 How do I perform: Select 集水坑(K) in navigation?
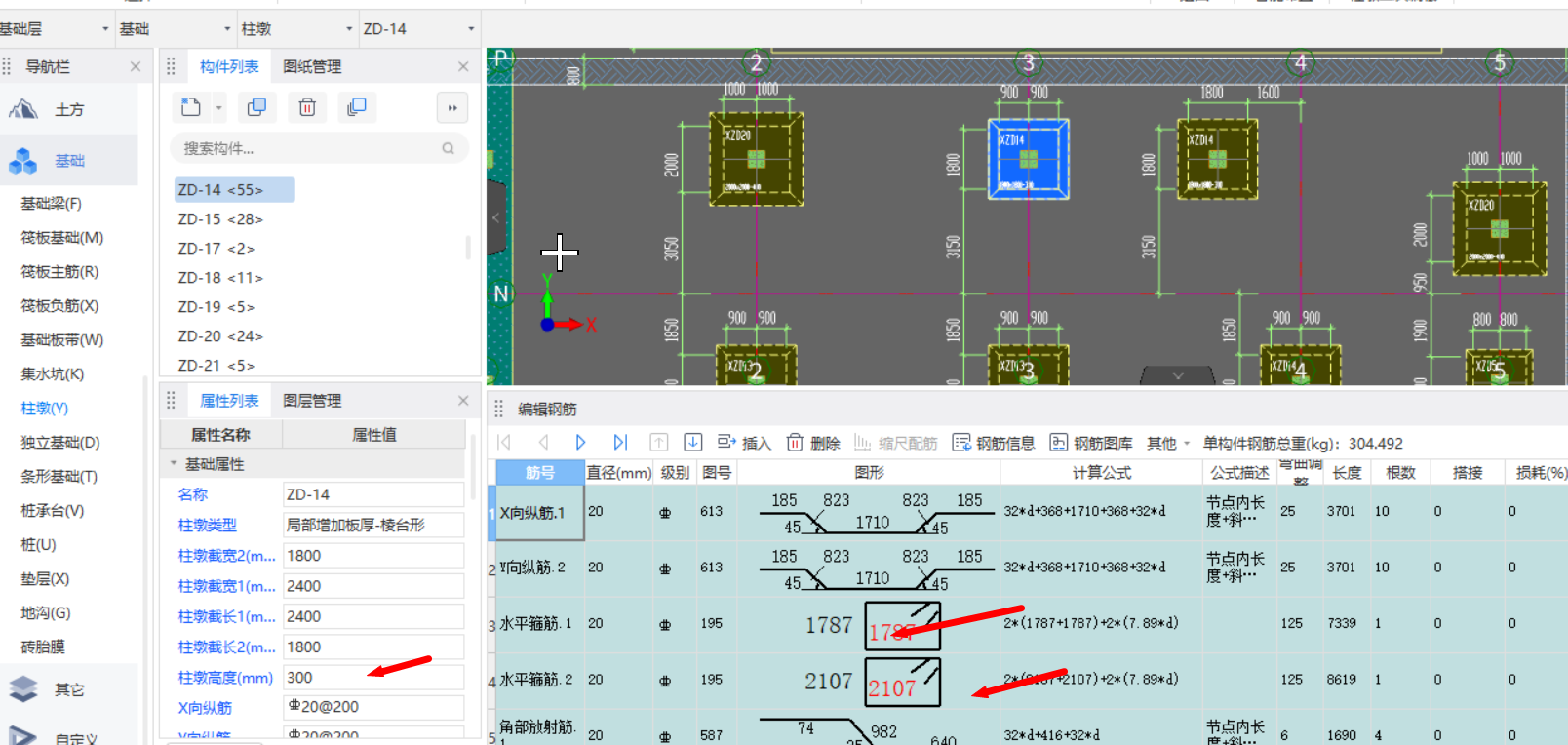point(53,373)
